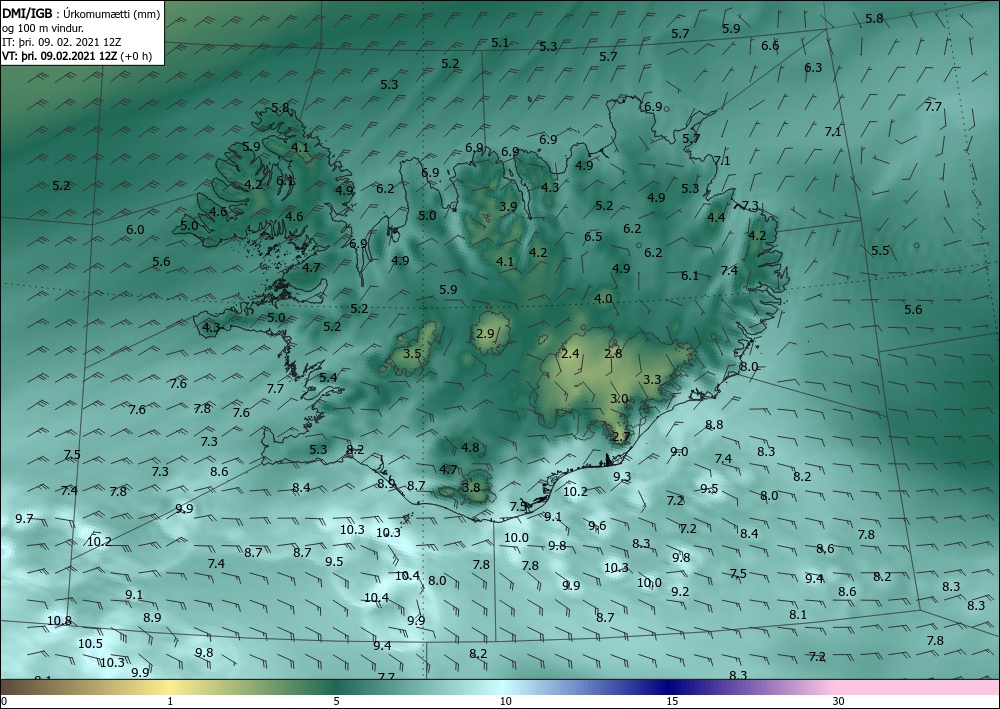This screenshot has height=709, width=1000.
Task: Click the 3.8 value on the southern ice cap
Action: click(x=471, y=488)
